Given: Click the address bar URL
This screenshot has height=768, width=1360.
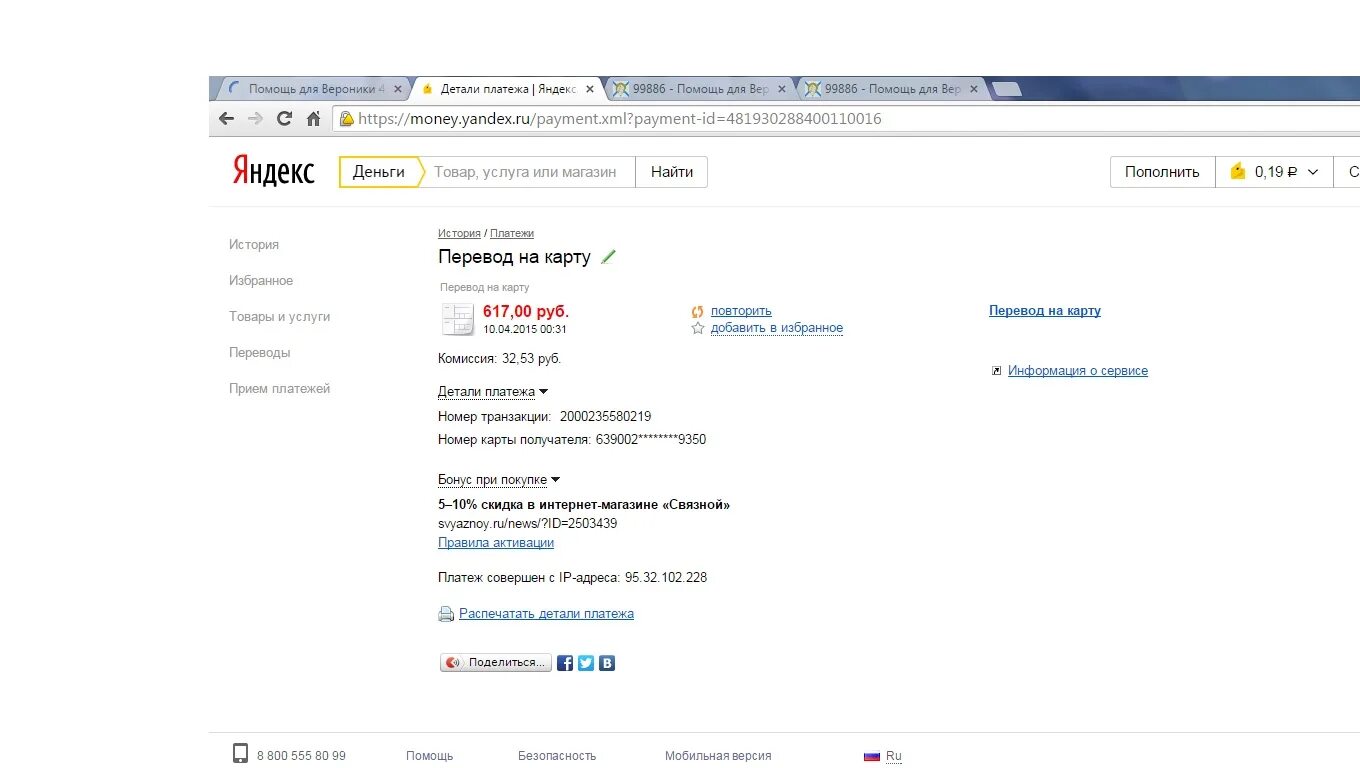Looking at the screenshot, I should click(x=620, y=119).
